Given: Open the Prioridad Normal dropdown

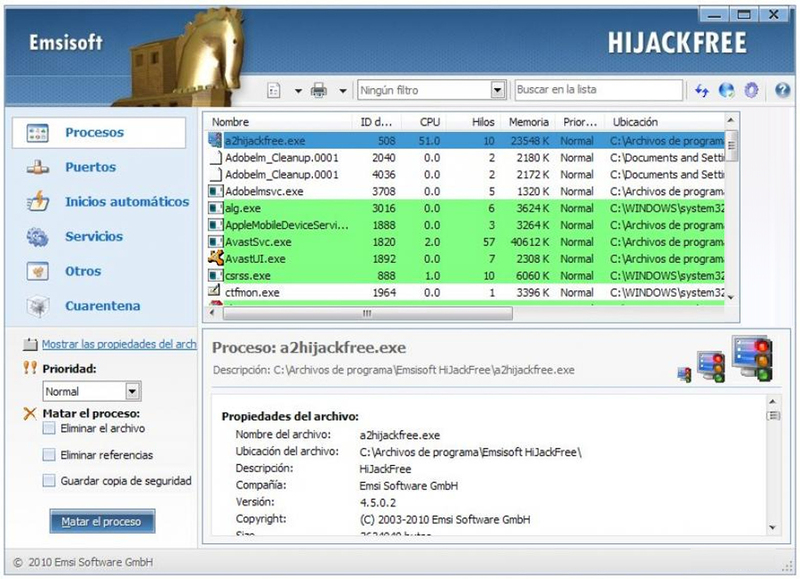Looking at the screenshot, I should click(x=91, y=392).
